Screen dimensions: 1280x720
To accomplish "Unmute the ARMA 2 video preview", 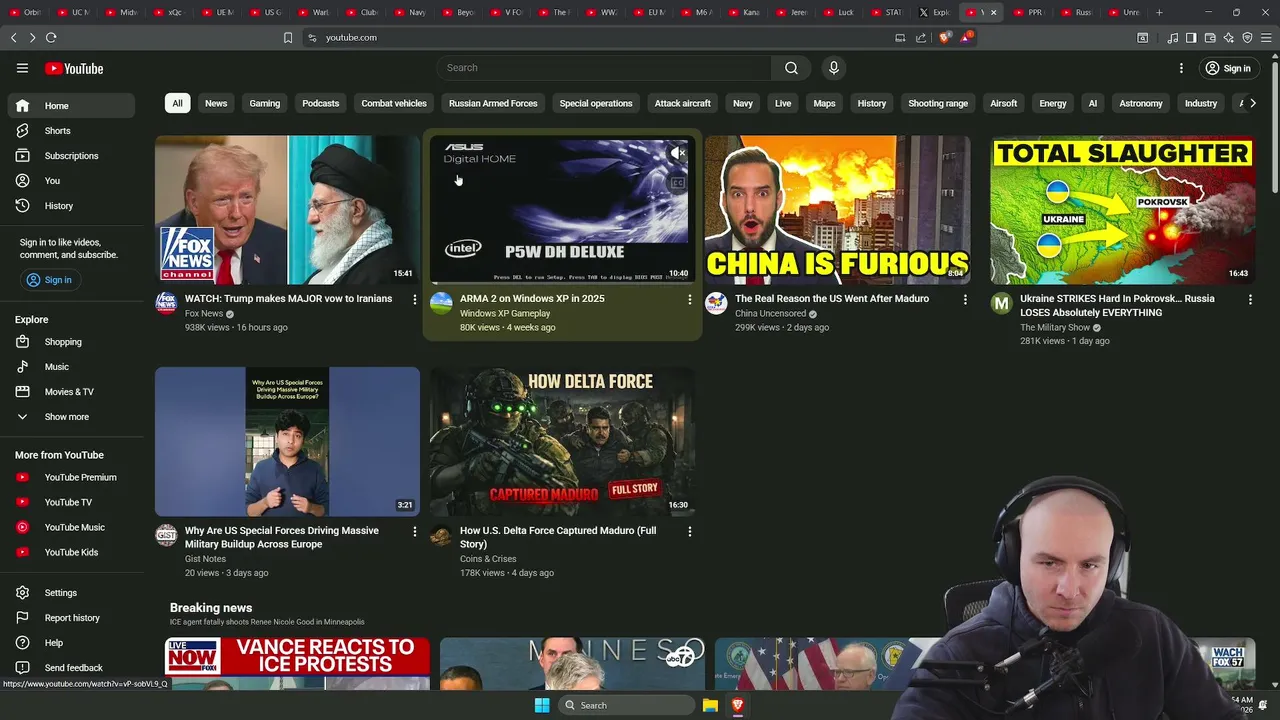I will [677, 153].
